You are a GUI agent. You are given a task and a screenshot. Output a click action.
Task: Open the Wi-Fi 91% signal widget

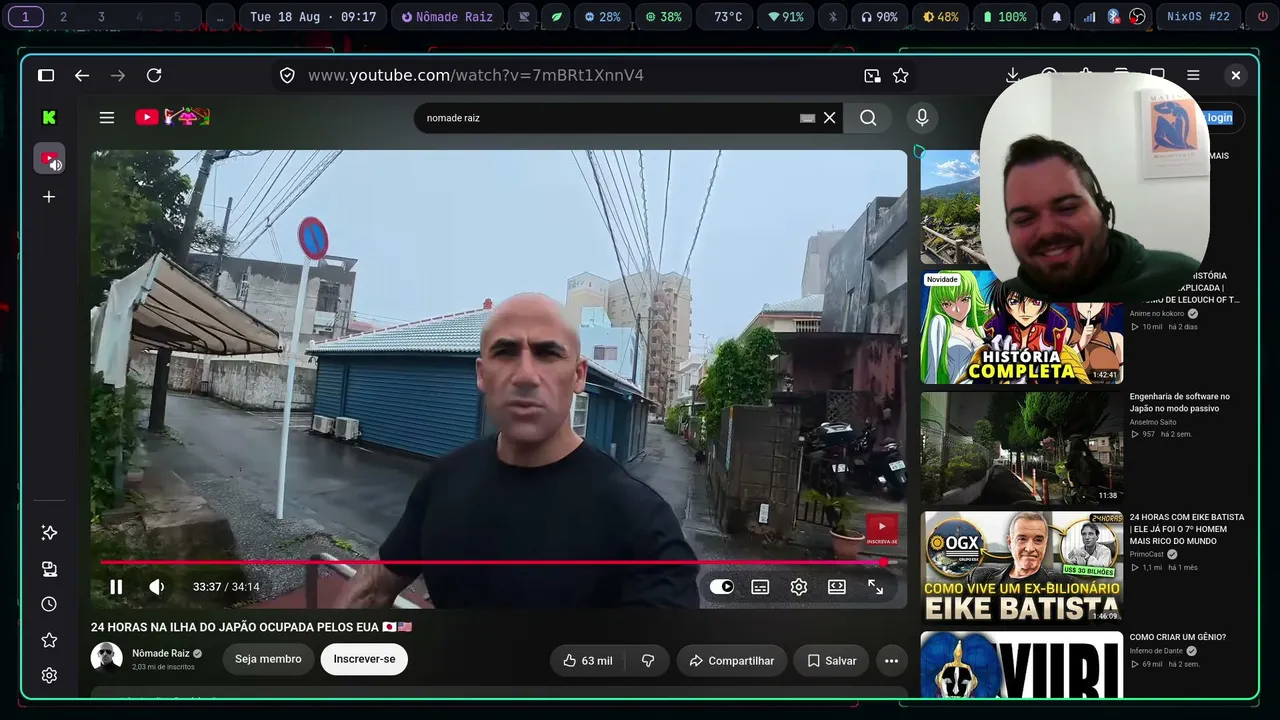tap(786, 17)
